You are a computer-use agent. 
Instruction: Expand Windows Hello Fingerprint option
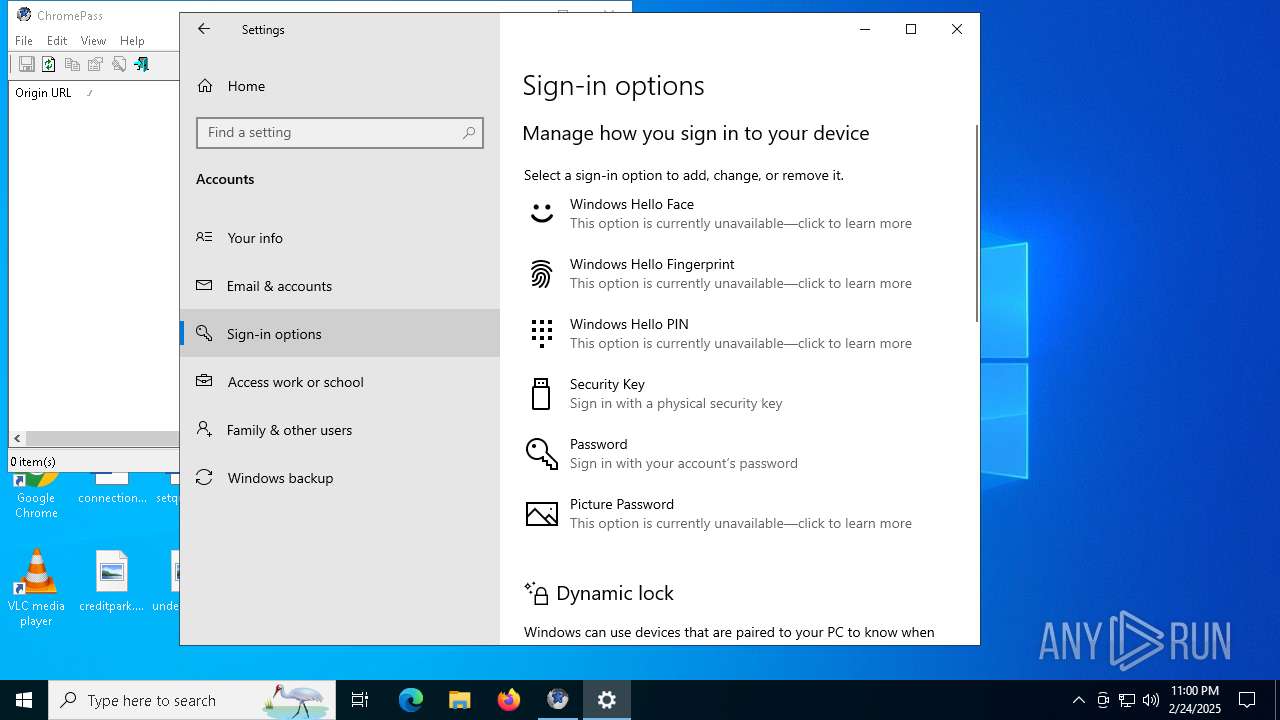(738, 273)
